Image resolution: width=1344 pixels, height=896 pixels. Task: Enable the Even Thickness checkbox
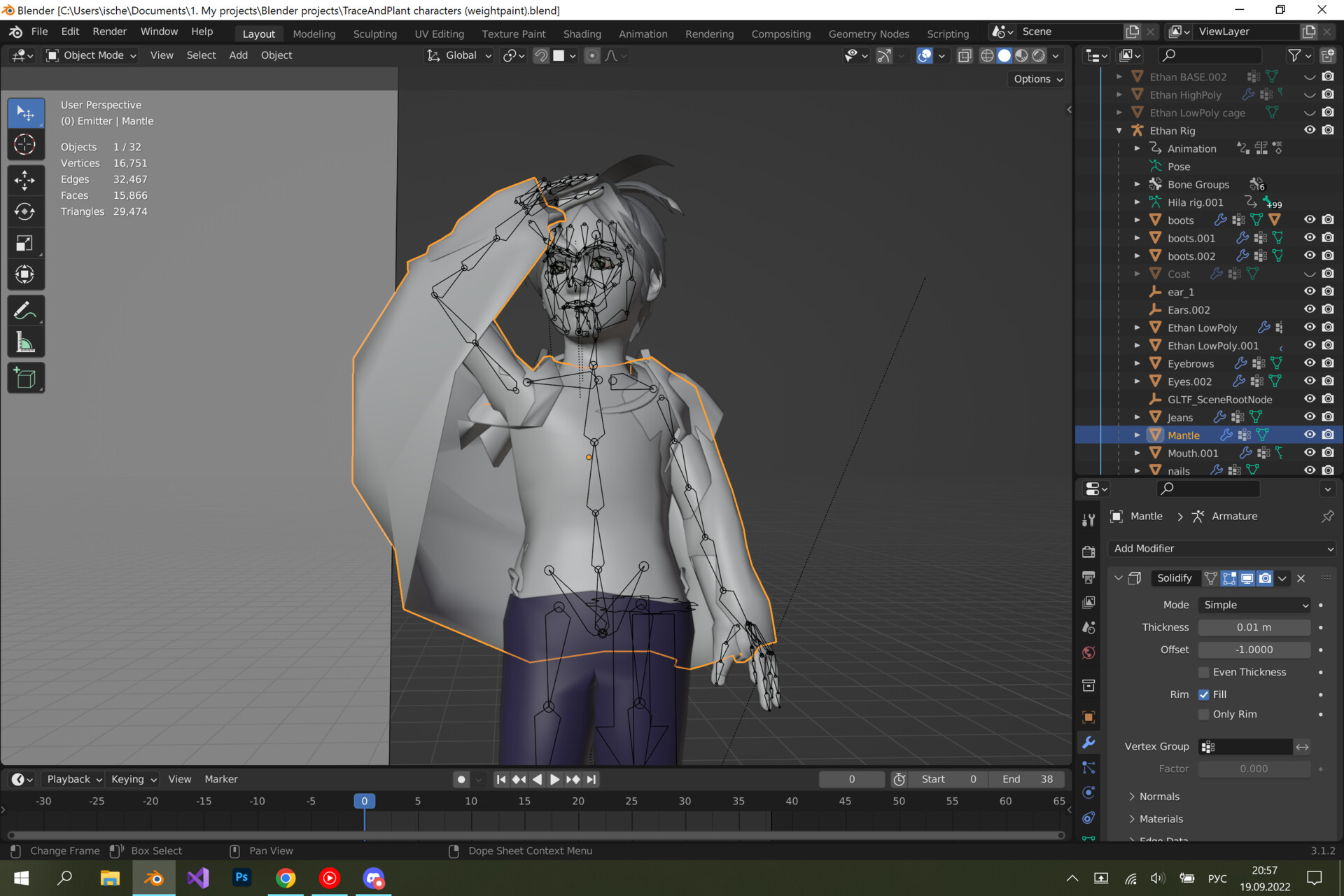[x=1204, y=672]
